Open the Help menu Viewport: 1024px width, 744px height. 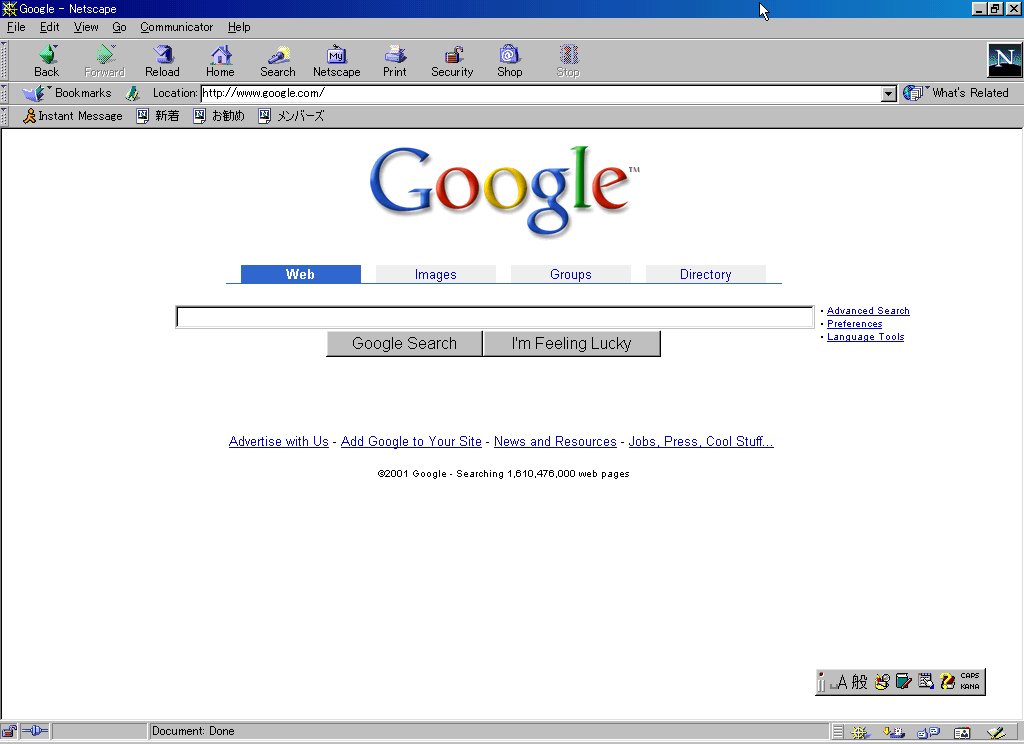point(239,27)
